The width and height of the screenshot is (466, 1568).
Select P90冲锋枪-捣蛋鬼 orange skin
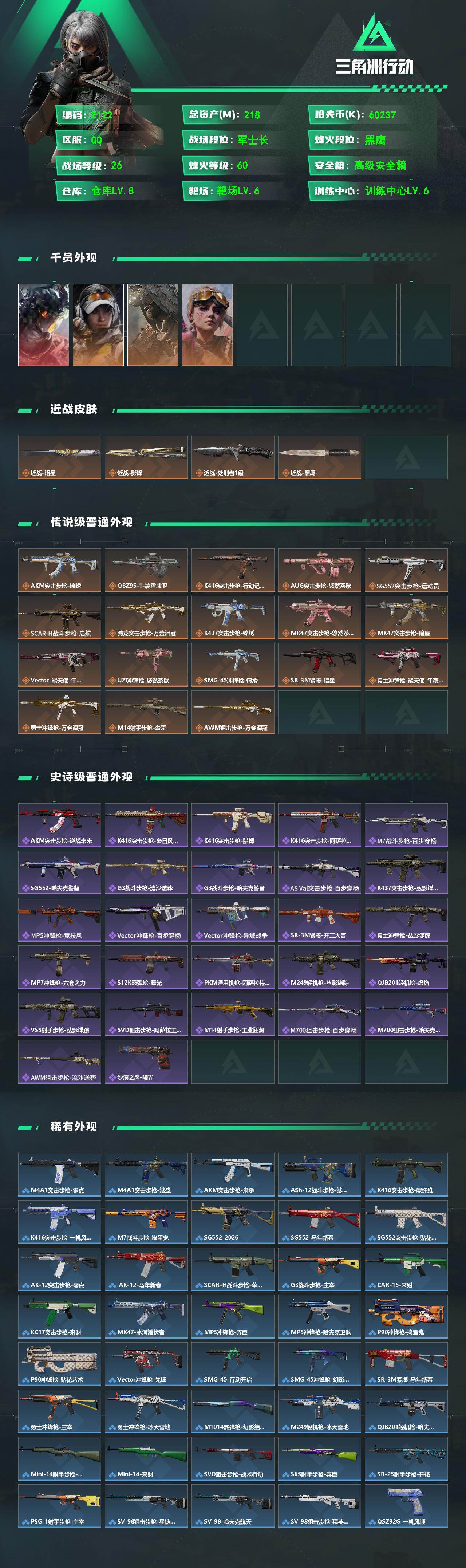coord(406,1317)
